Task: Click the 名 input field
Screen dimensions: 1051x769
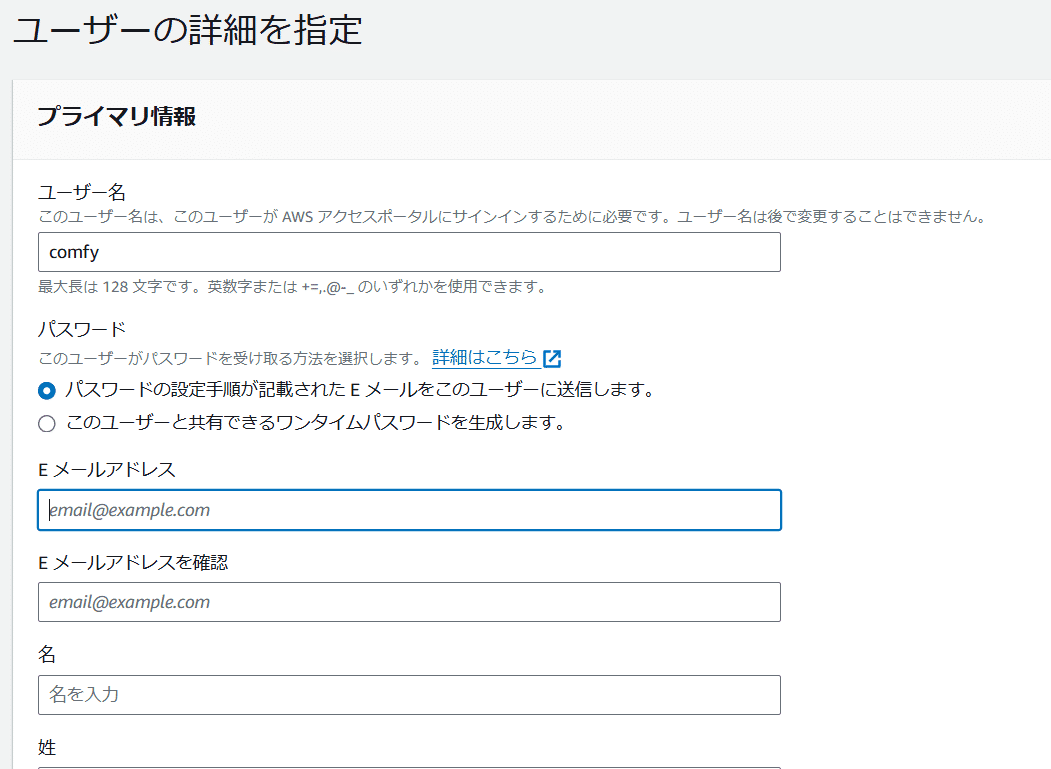Action: (x=409, y=694)
